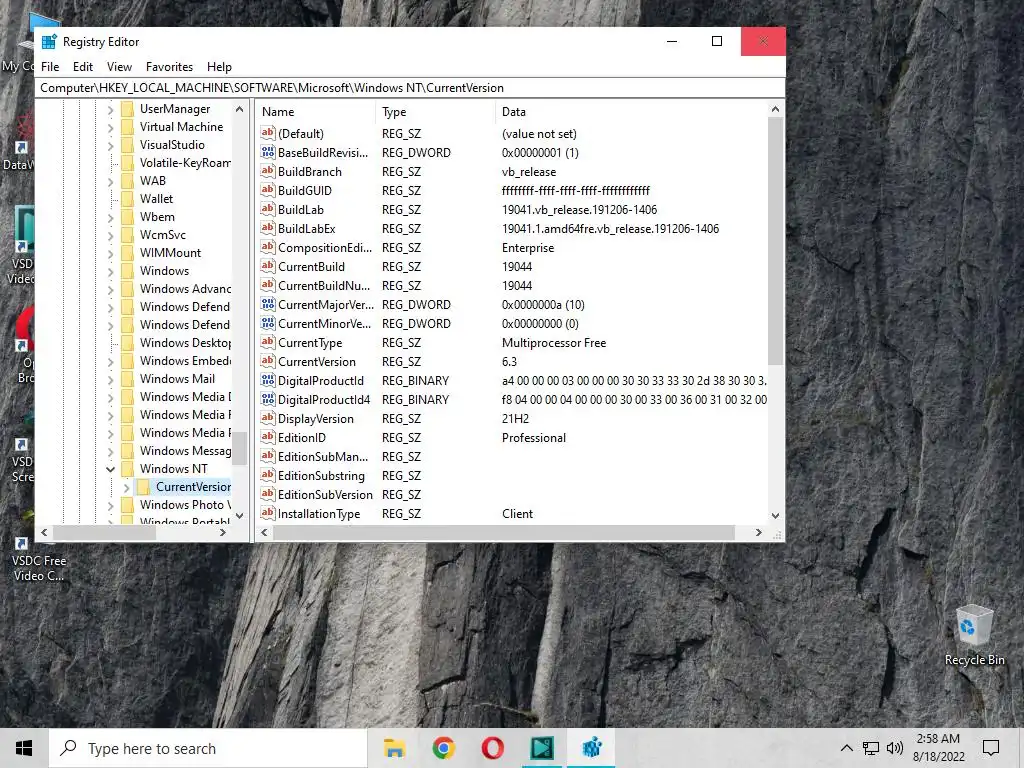This screenshot has width=1024, height=768.
Task: Collapse the Windows NT tree node
Action: click(110, 469)
